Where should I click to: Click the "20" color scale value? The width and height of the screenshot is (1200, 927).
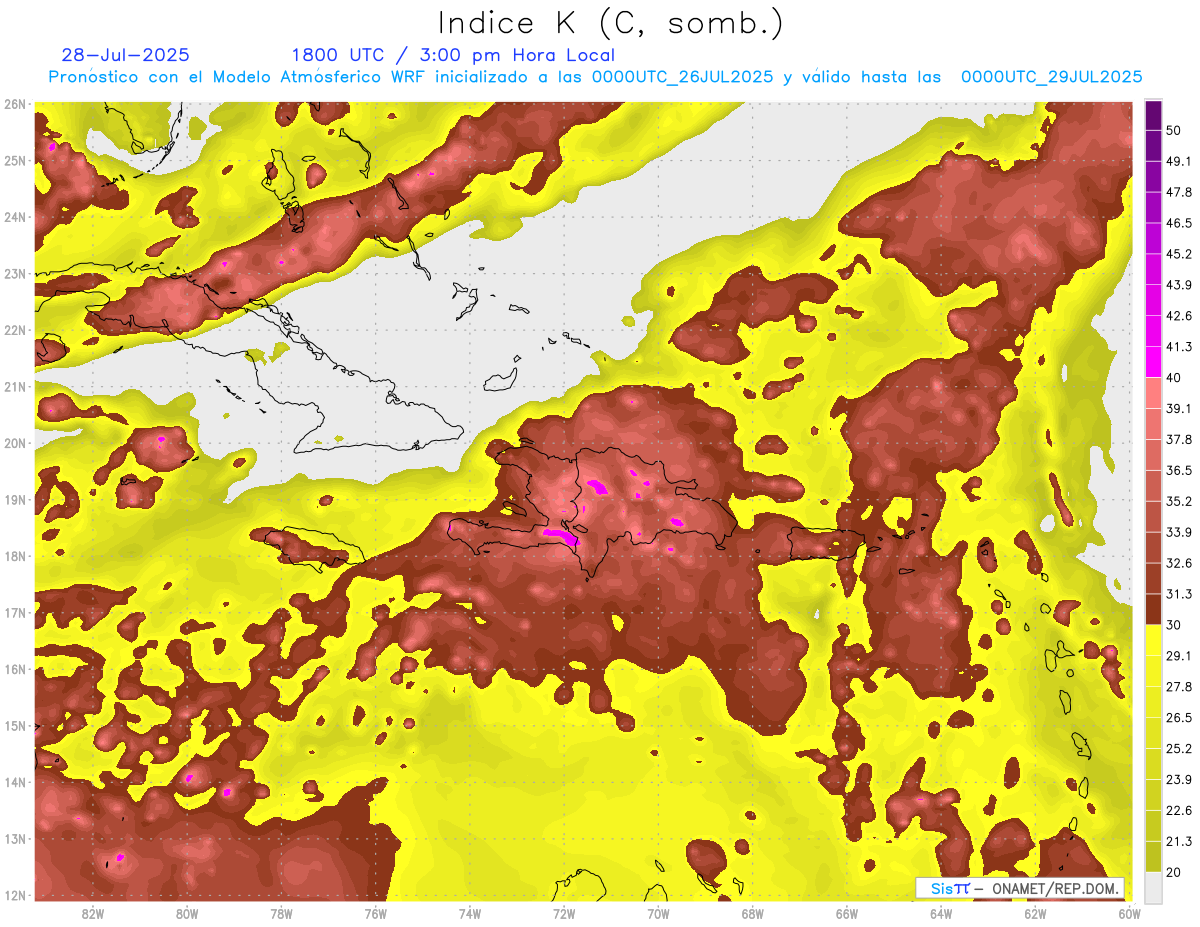click(x=1173, y=872)
